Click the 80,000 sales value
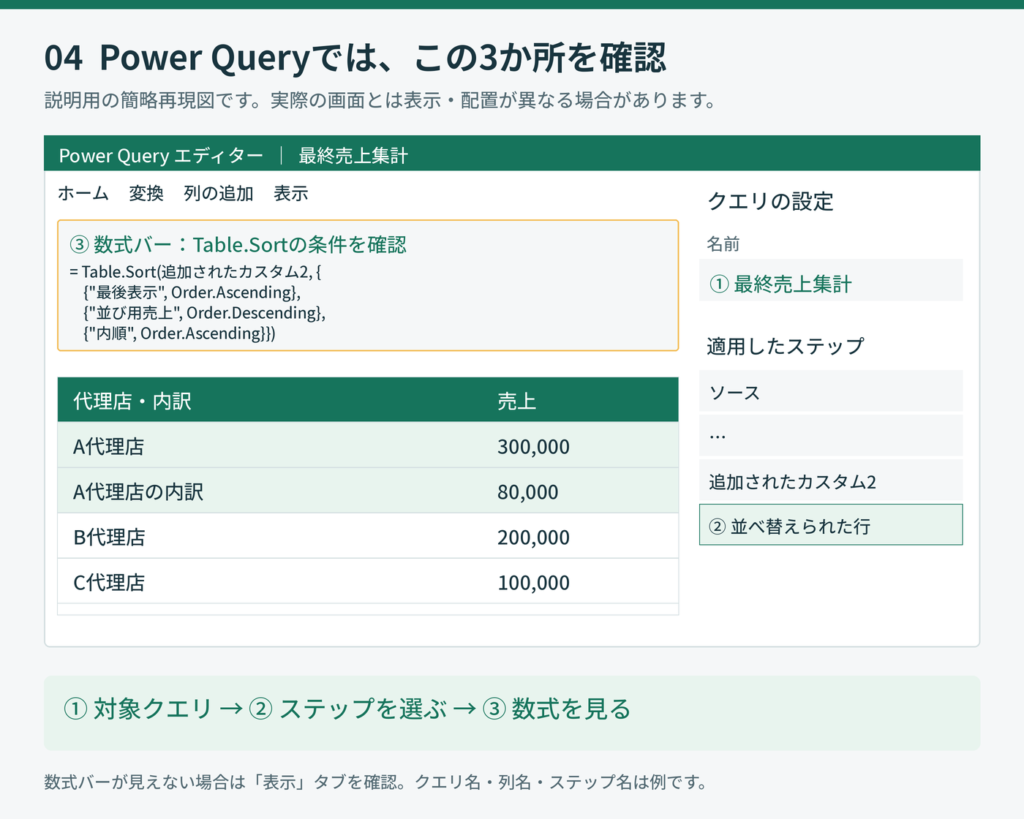Viewport: 1024px width, 819px height. pos(528,491)
